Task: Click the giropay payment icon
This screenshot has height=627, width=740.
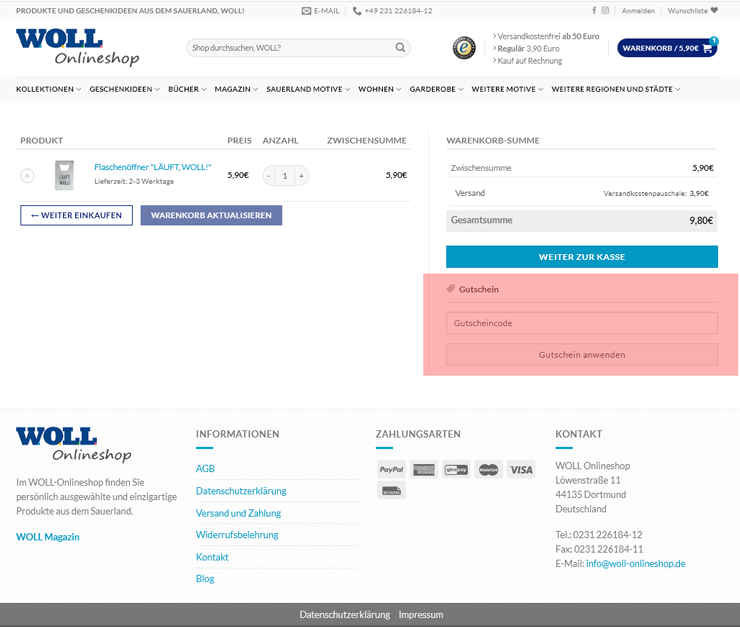Action: (x=456, y=469)
